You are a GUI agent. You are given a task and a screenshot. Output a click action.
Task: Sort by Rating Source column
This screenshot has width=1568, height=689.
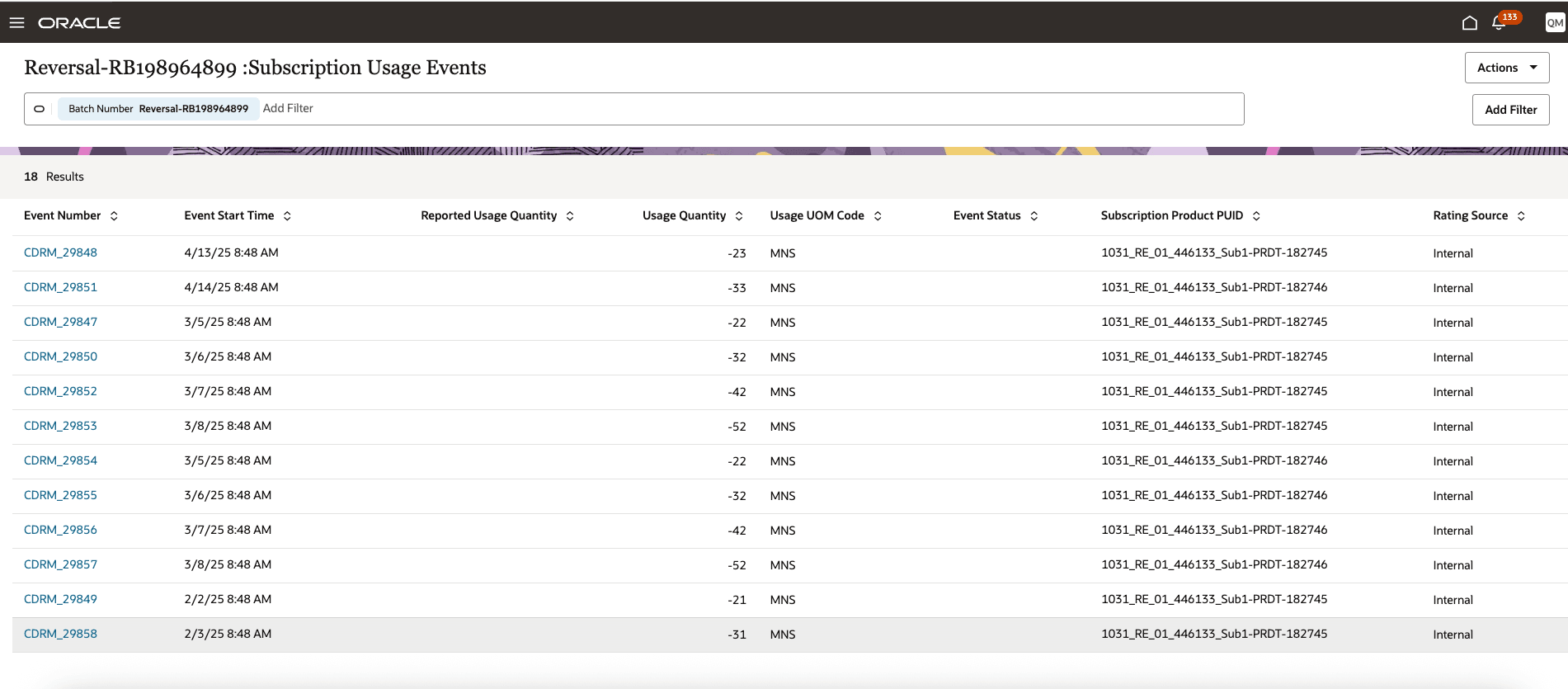[1521, 216]
